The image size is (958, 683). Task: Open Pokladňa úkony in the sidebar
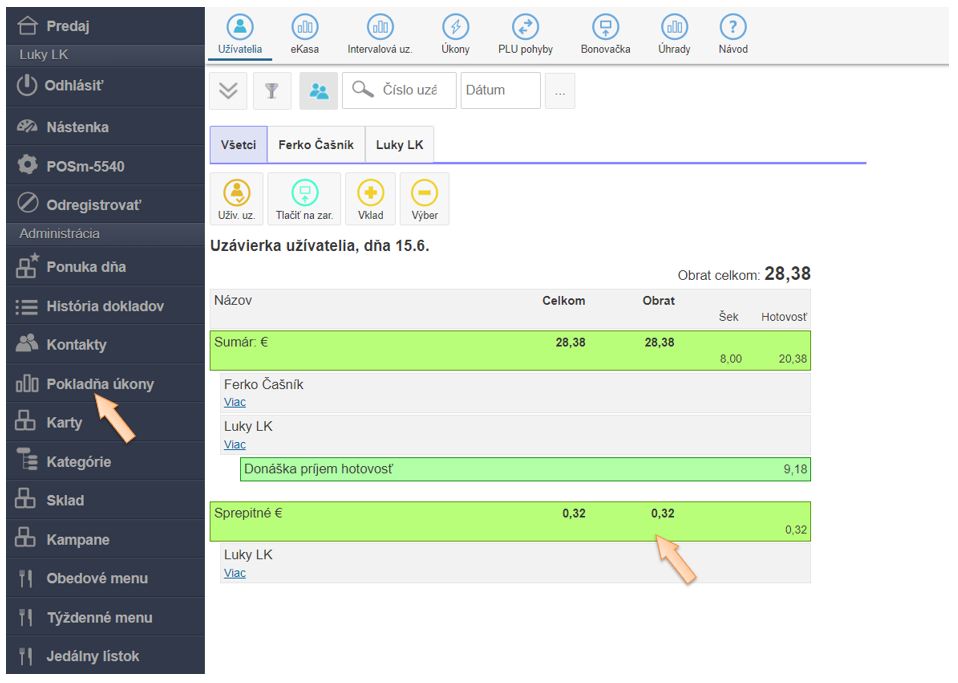coord(100,384)
